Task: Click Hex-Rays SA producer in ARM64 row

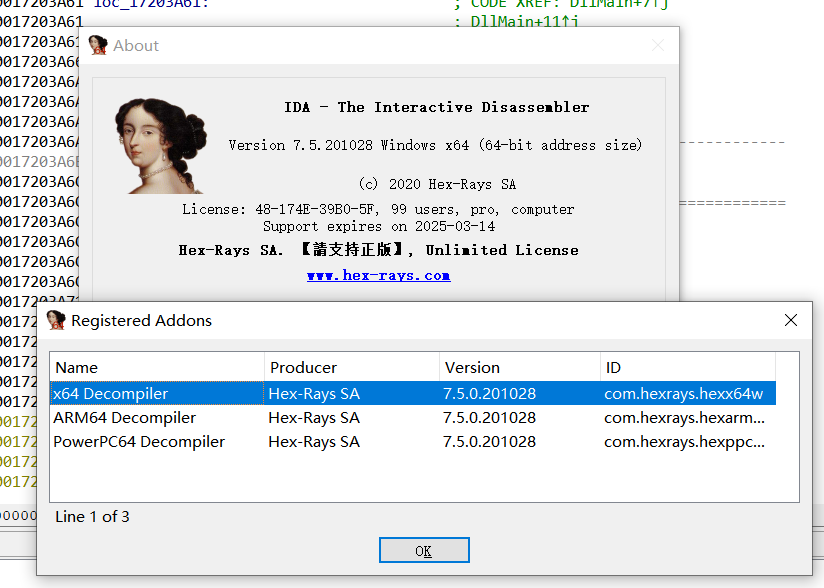Action: click(x=314, y=418)
